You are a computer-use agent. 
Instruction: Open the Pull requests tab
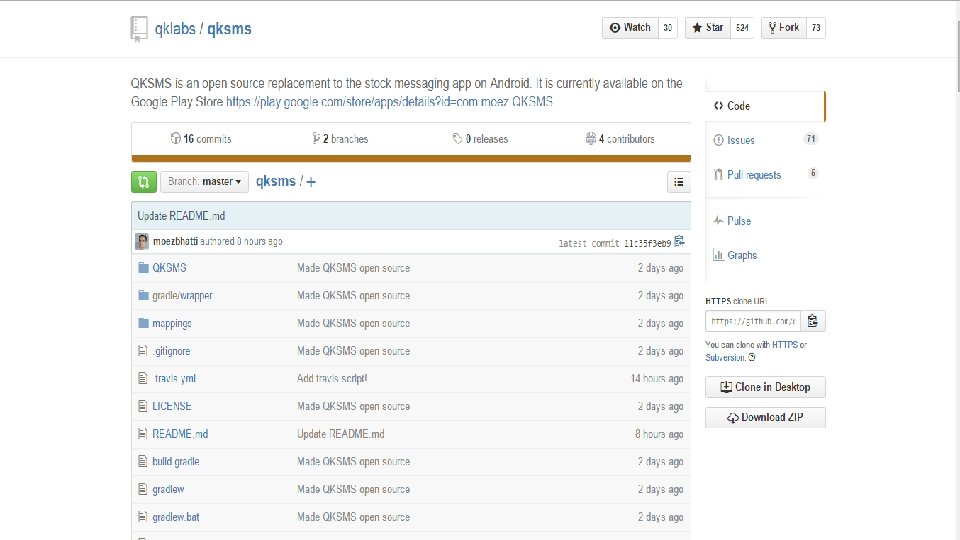[x=765, y=174]
